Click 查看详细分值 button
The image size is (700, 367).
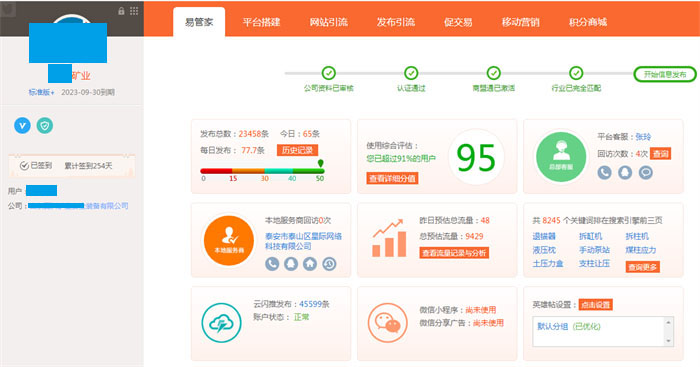(392, 179)
